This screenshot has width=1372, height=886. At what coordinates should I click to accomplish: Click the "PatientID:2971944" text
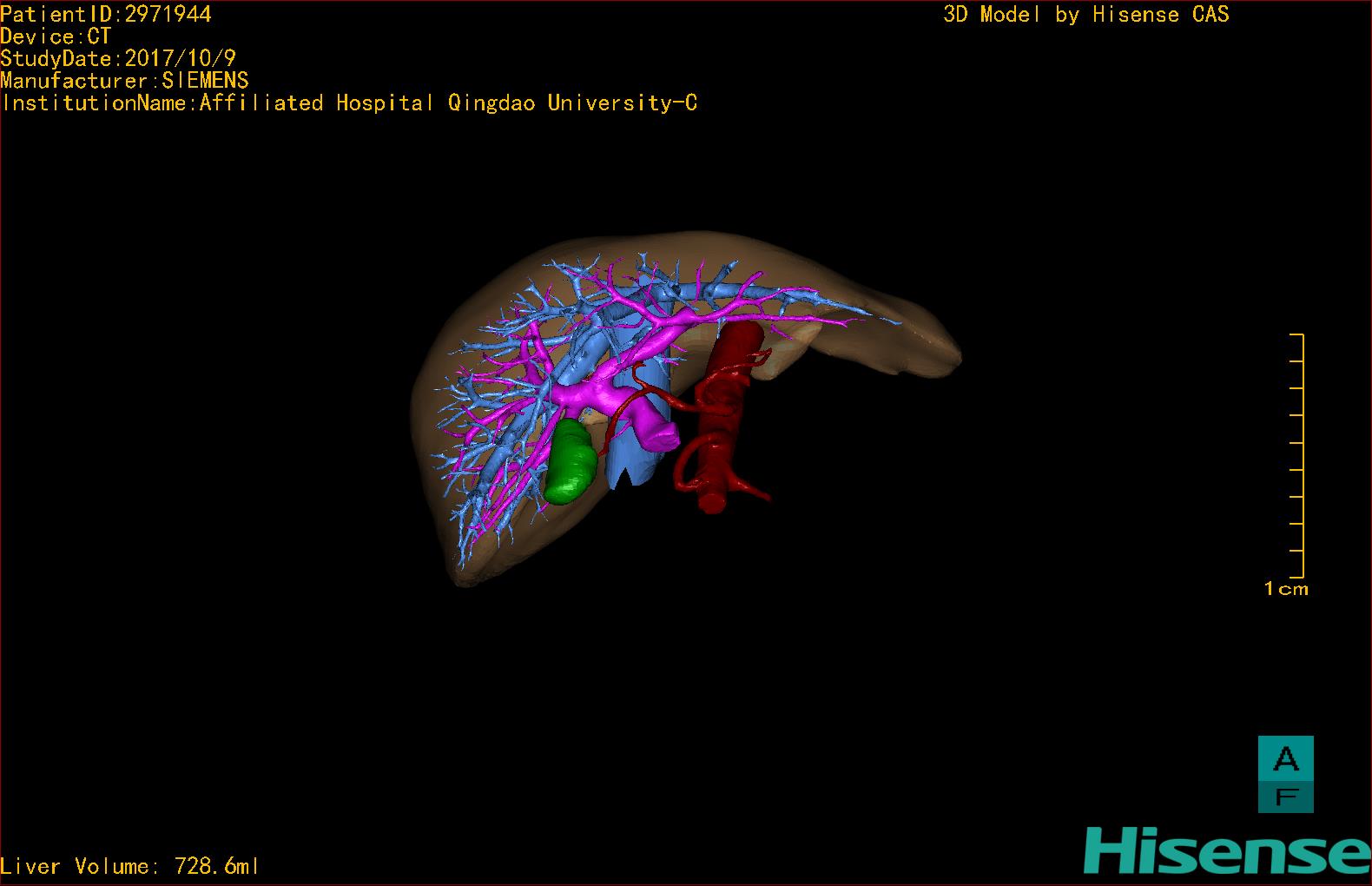tap(106, 14)
